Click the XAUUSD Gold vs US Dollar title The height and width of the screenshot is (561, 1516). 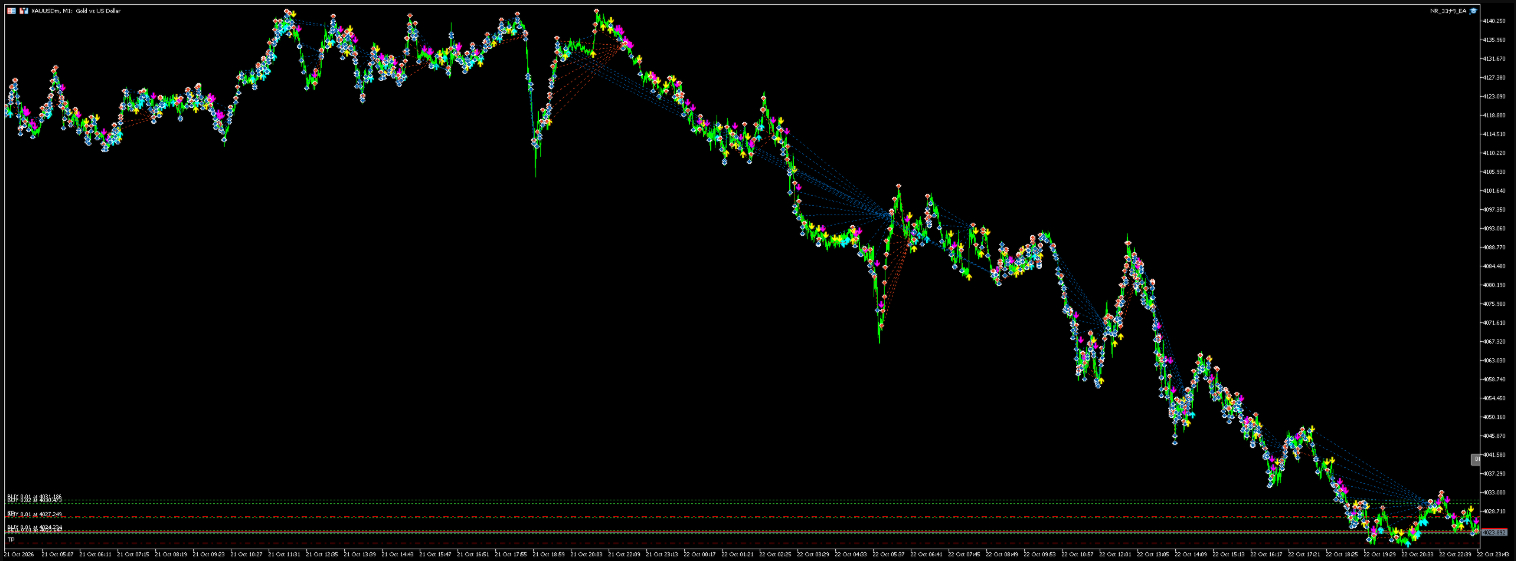[76, 11]
